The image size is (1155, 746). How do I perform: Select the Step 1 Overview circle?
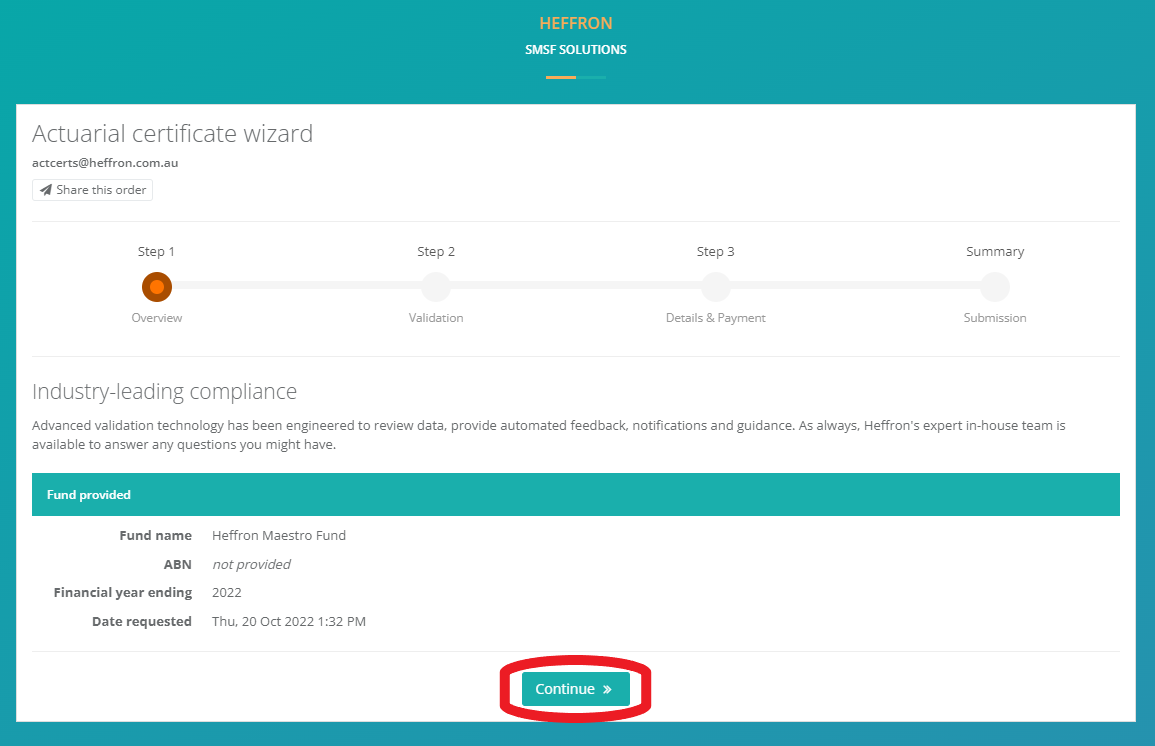click(157, 286)
